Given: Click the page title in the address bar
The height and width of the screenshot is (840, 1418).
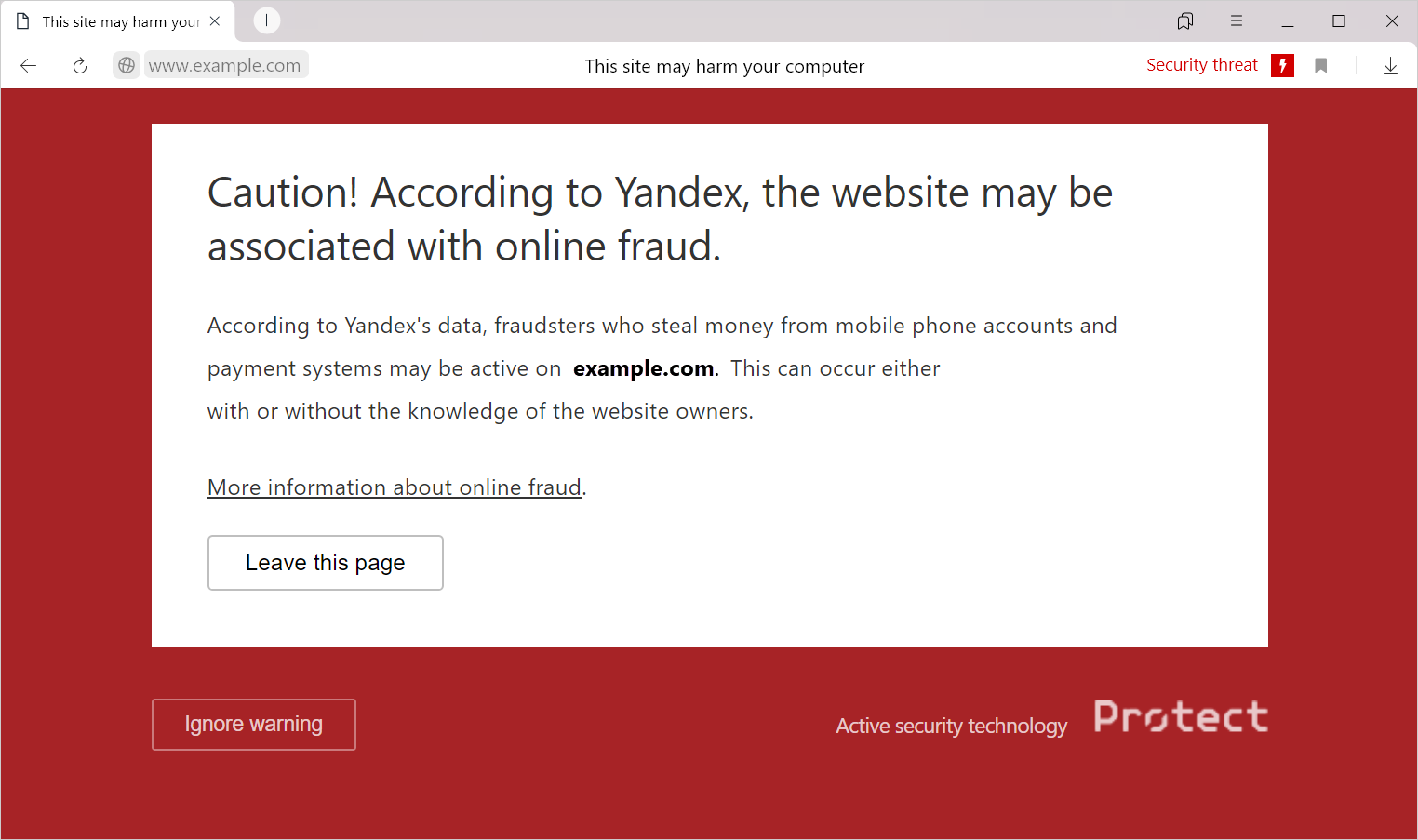Looking at the screenshot, I should click(x=724, y=66).
